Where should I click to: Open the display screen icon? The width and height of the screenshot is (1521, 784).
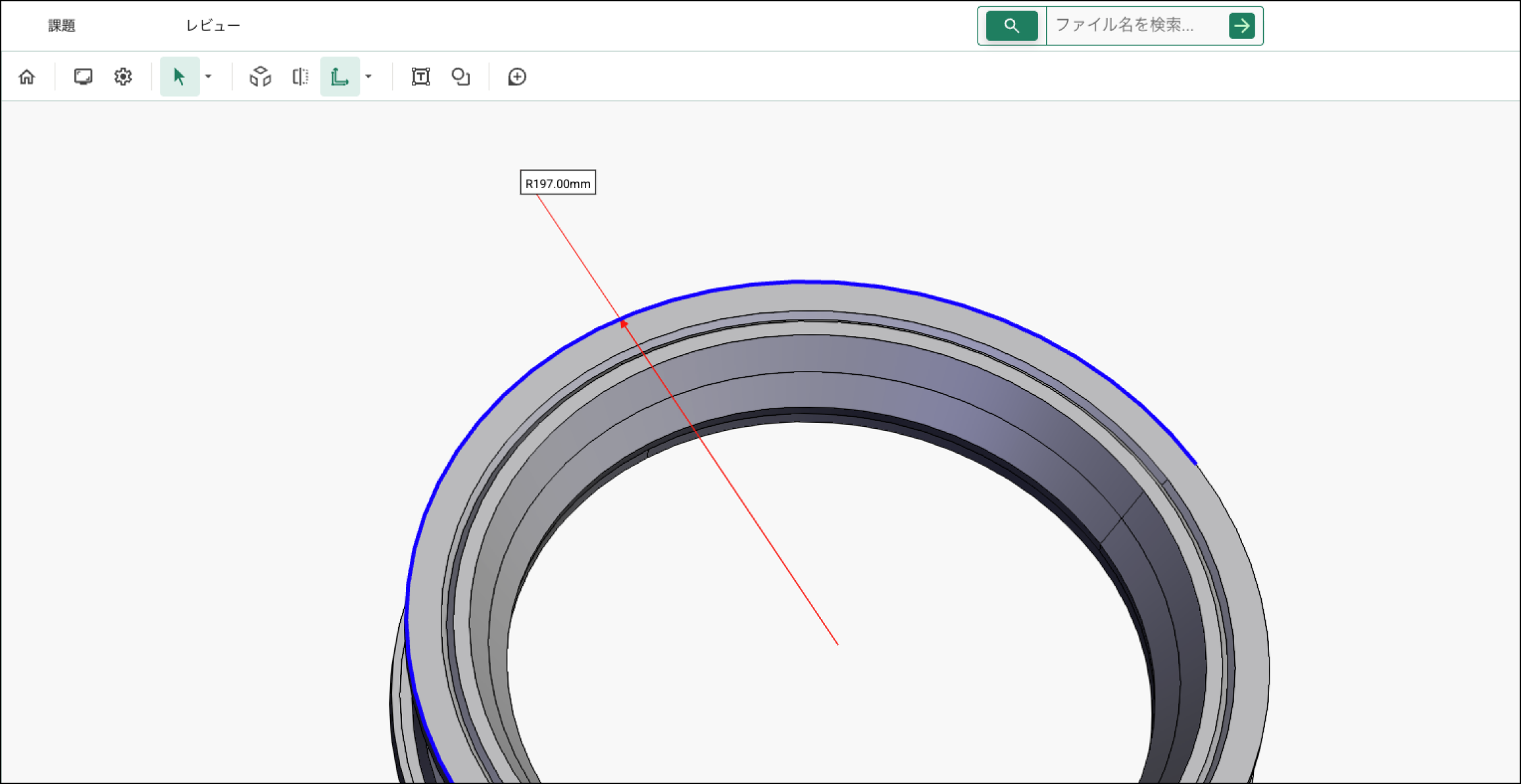pos(83,77)
